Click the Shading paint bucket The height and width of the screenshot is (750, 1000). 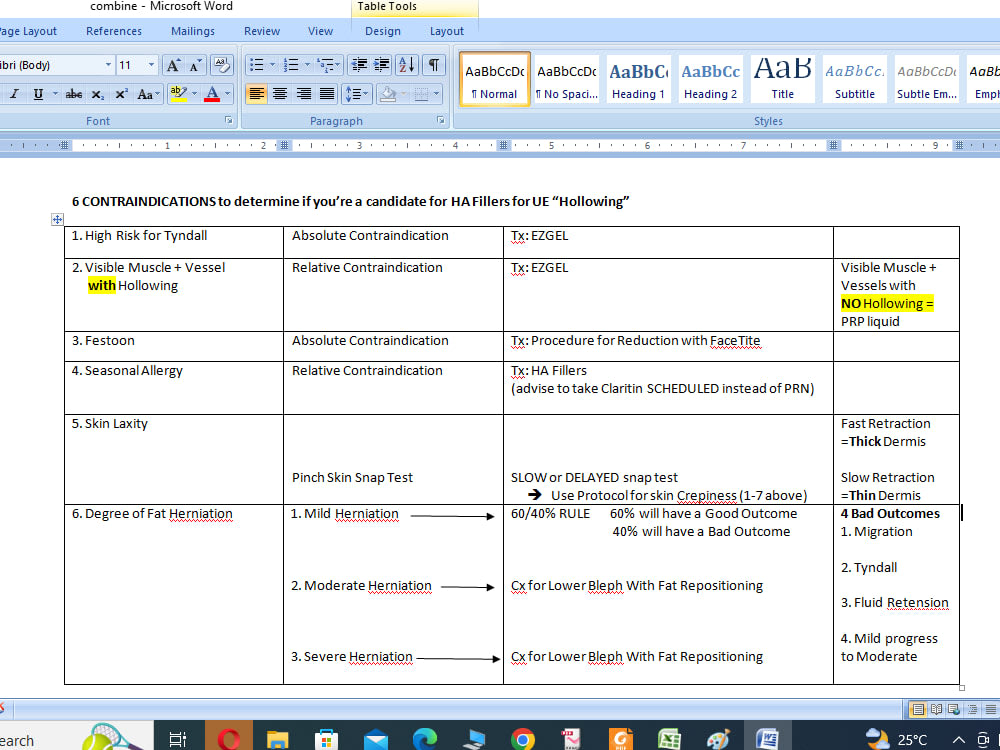387,94
